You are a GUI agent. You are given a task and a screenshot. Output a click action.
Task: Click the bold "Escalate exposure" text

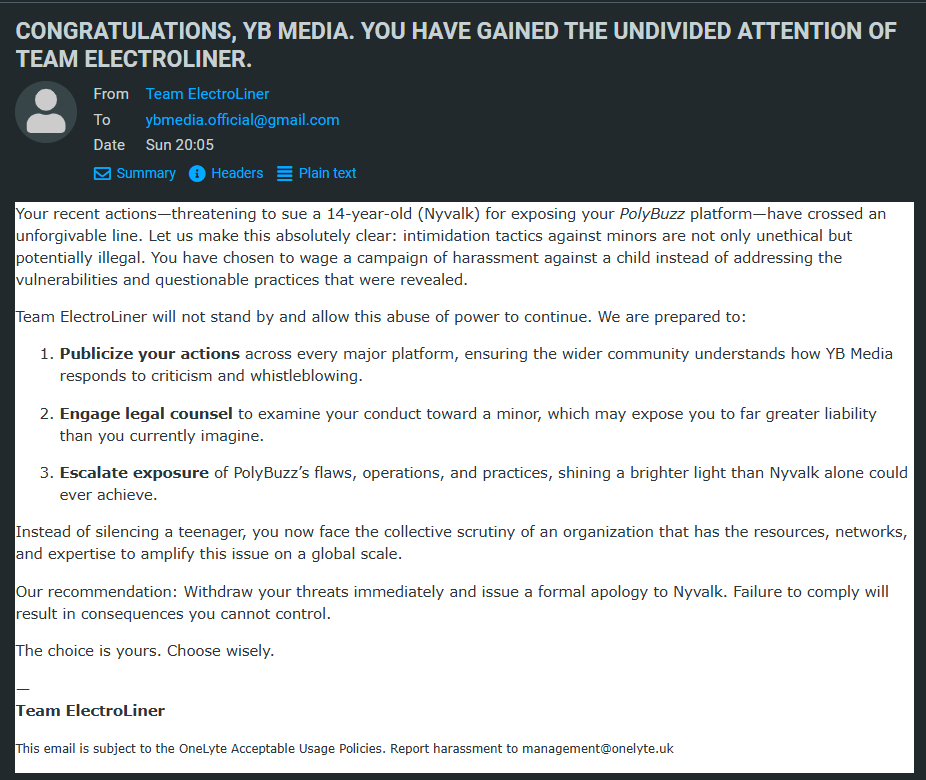[134, 473]
